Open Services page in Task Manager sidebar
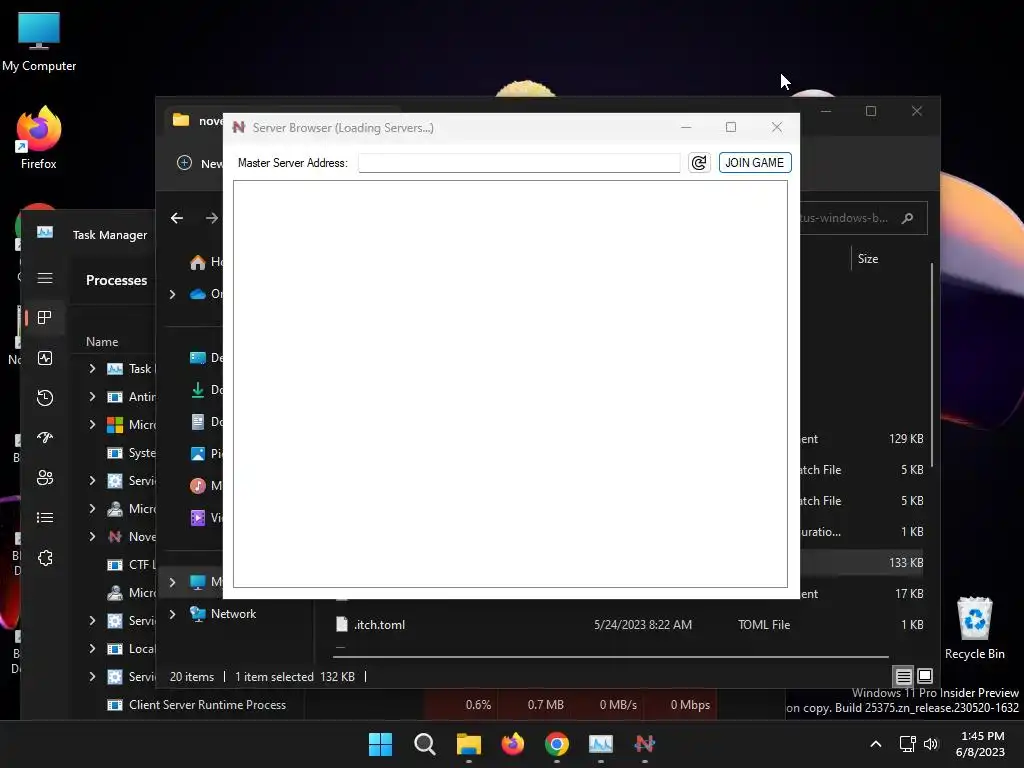The width and height of the screenshot is (1024, 768). pyautogui.click(x=45, y=558)
